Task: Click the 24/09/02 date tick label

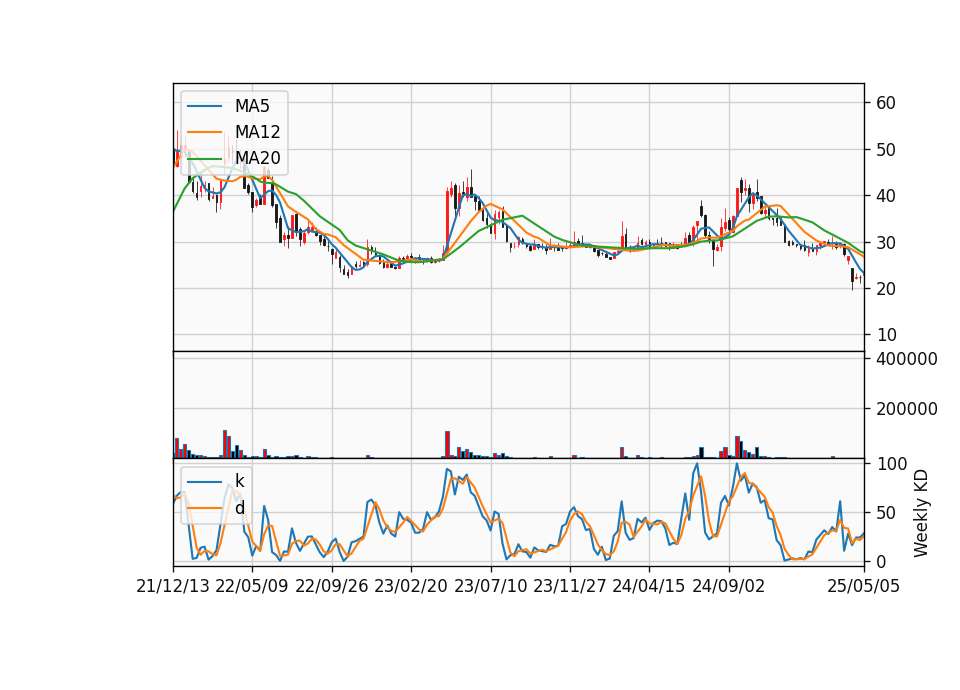Action: tap(729, 586)
